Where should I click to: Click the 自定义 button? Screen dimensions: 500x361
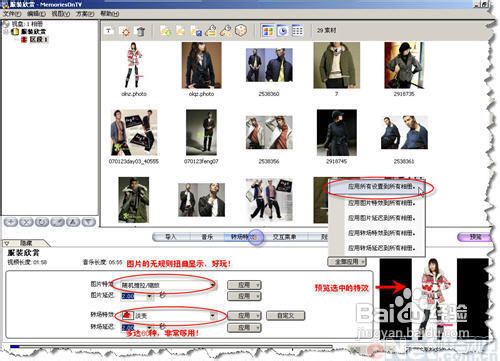point(286,315)
